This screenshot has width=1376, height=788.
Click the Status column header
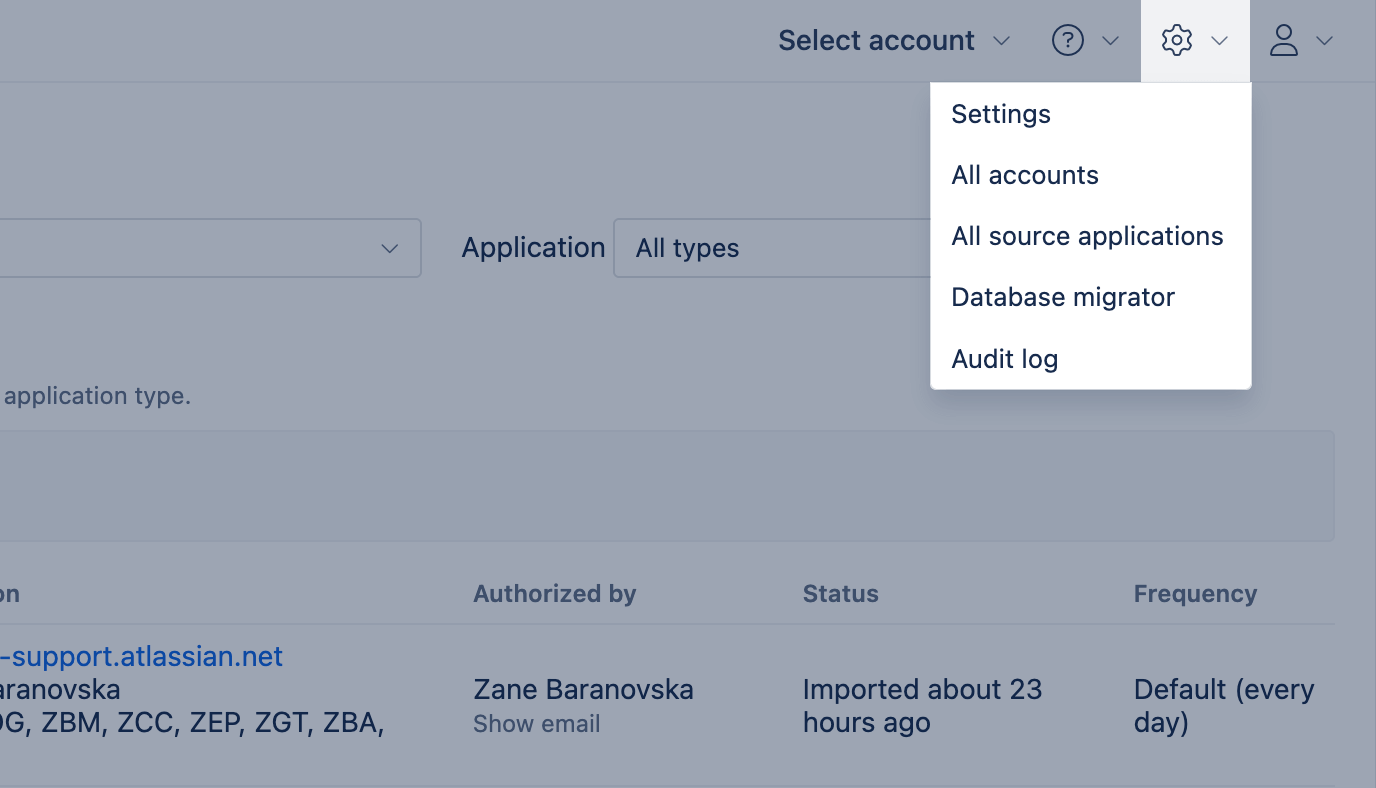click(x=841, y=594)
